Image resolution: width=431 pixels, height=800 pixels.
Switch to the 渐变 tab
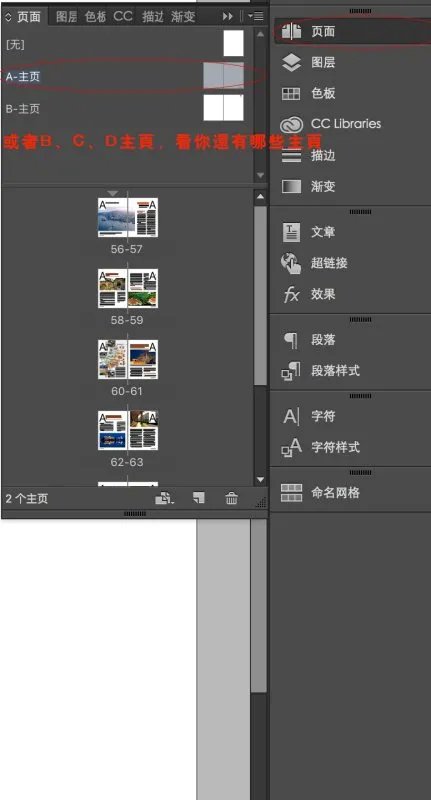(x=183, y=16)
